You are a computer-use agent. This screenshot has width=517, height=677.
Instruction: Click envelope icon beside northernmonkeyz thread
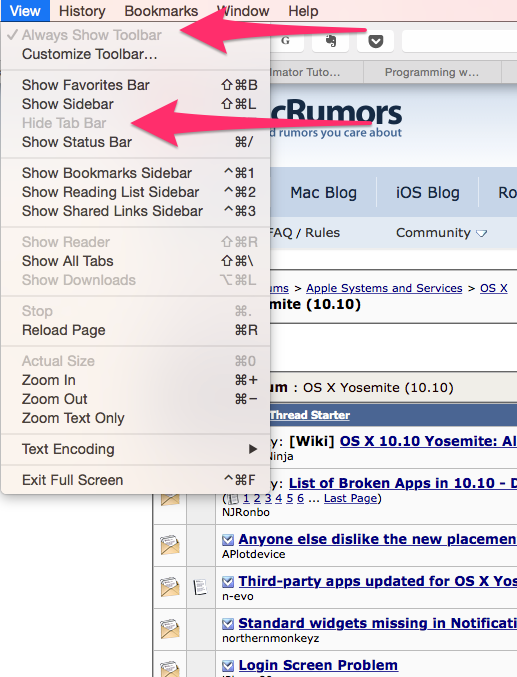170,629
